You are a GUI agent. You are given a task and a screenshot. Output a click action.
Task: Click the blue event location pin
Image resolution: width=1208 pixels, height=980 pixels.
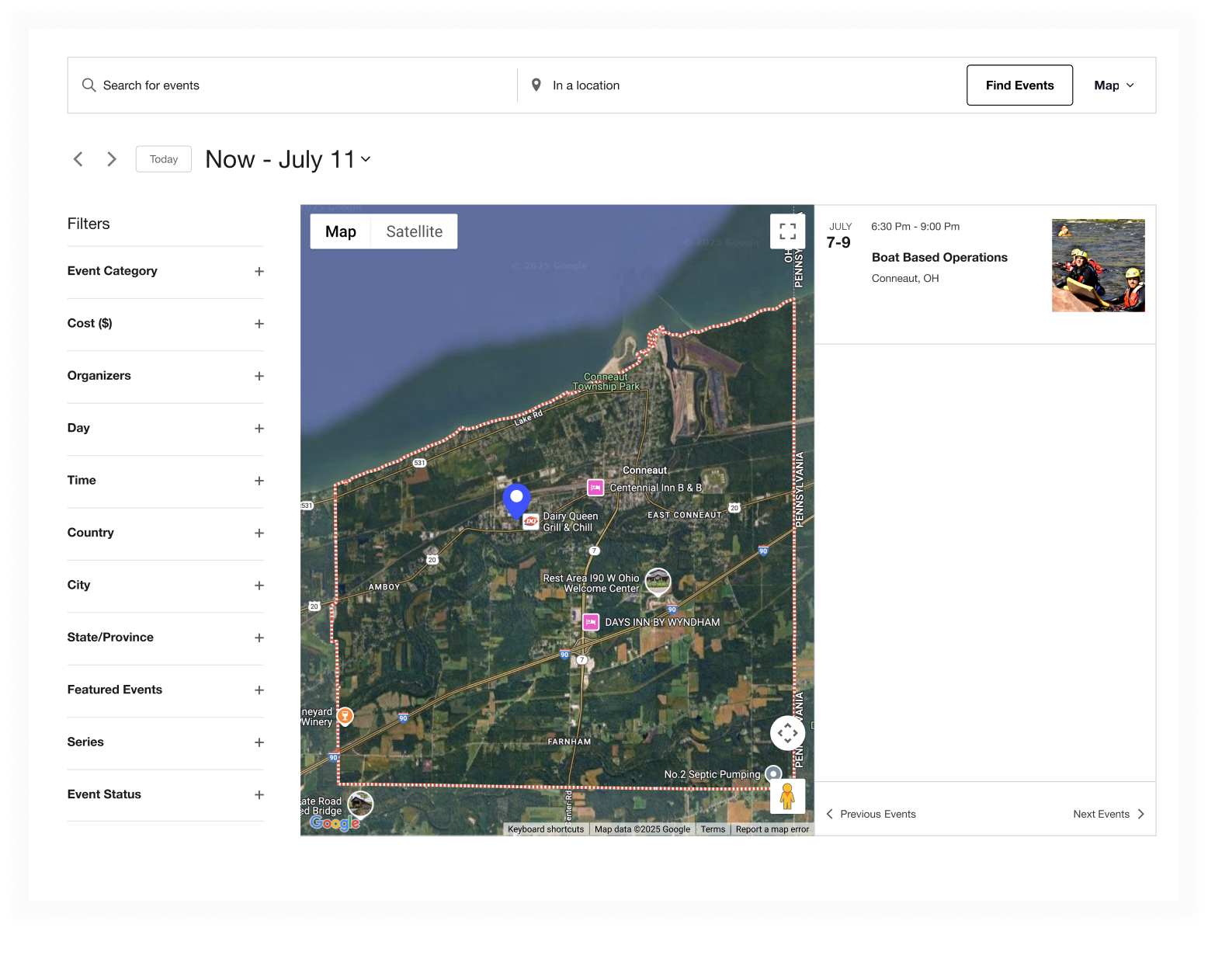[516, 499]
